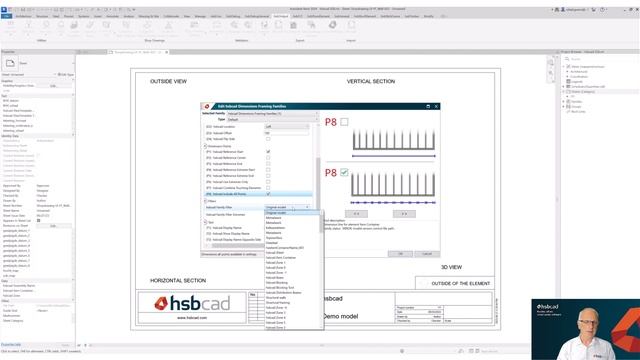640x360 pixels.
Task: Switch to the Structure ribbon tab
Action: click(x=42, y=16)
